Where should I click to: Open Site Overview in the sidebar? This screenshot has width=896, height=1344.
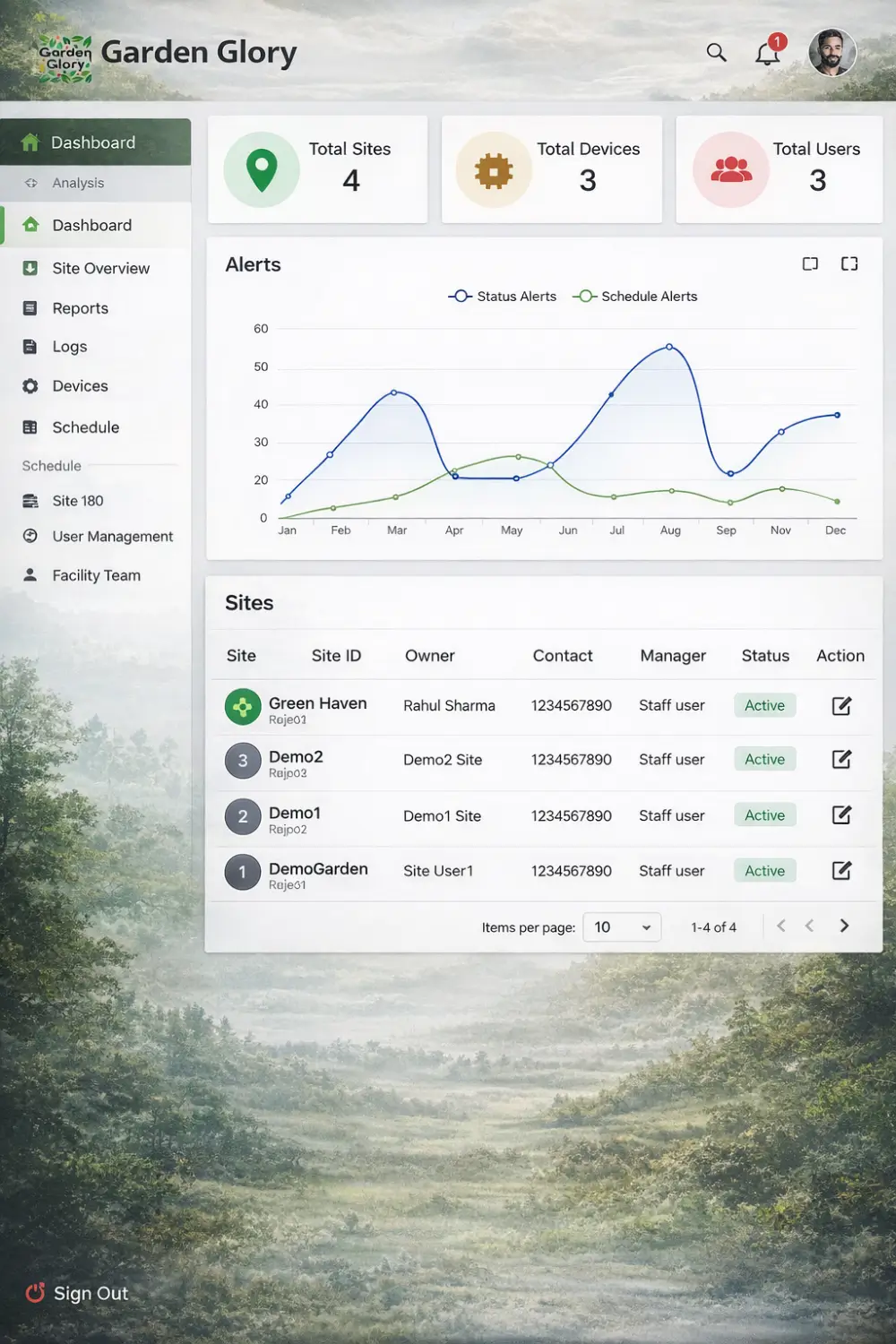coord(100,268)
